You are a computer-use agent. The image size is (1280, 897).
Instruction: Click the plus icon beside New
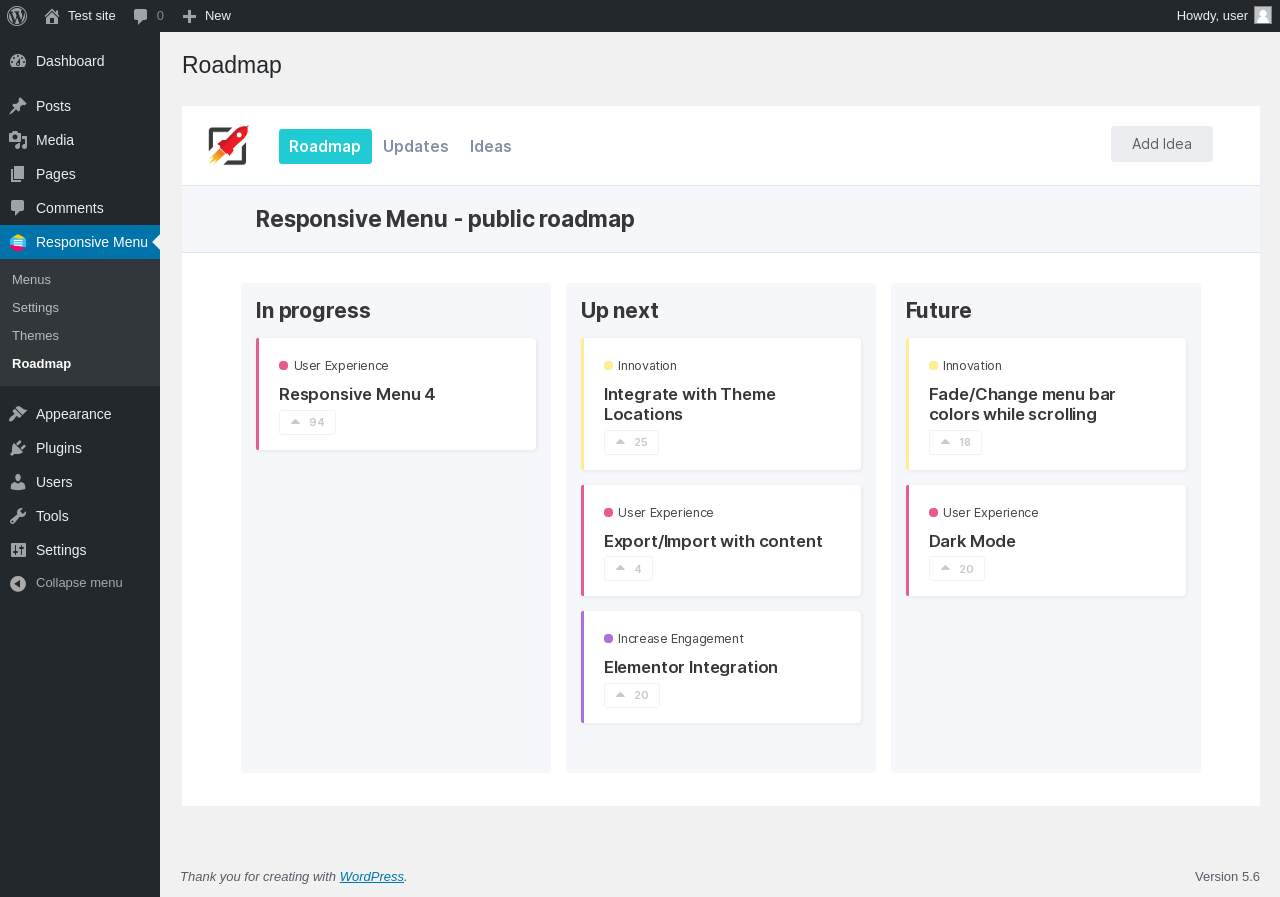click(x=189, y=16)
